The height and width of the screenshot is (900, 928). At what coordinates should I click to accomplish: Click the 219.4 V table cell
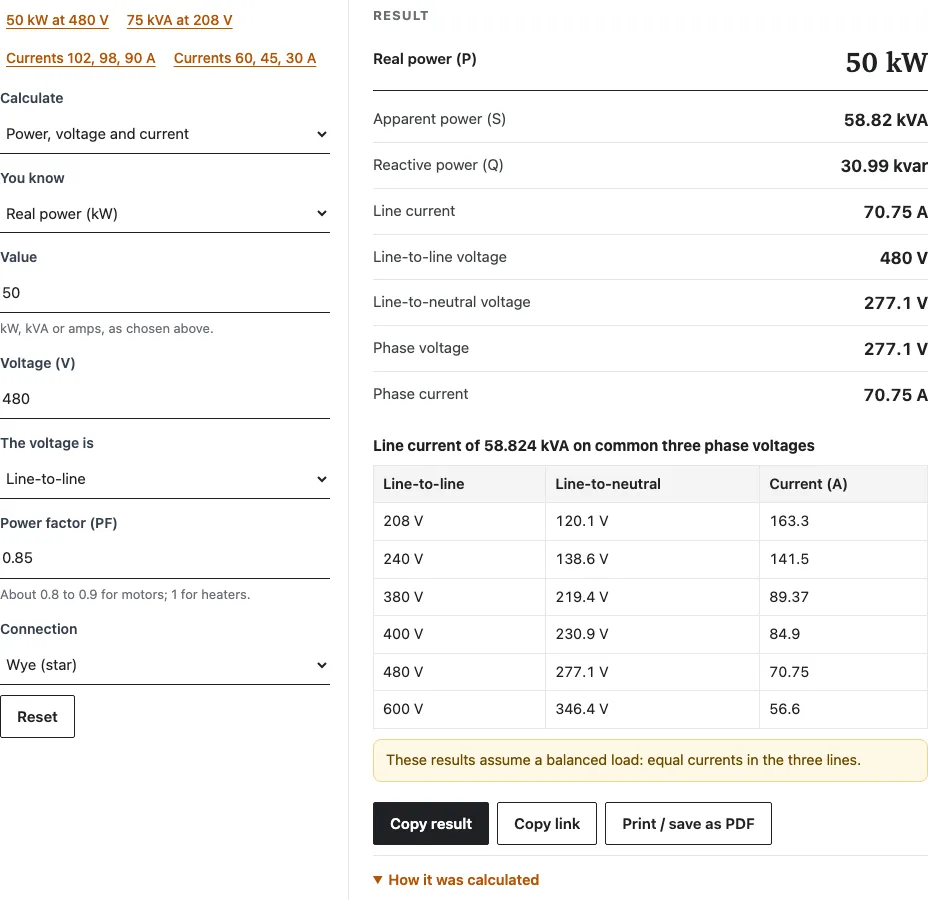(x=652, y=597)
